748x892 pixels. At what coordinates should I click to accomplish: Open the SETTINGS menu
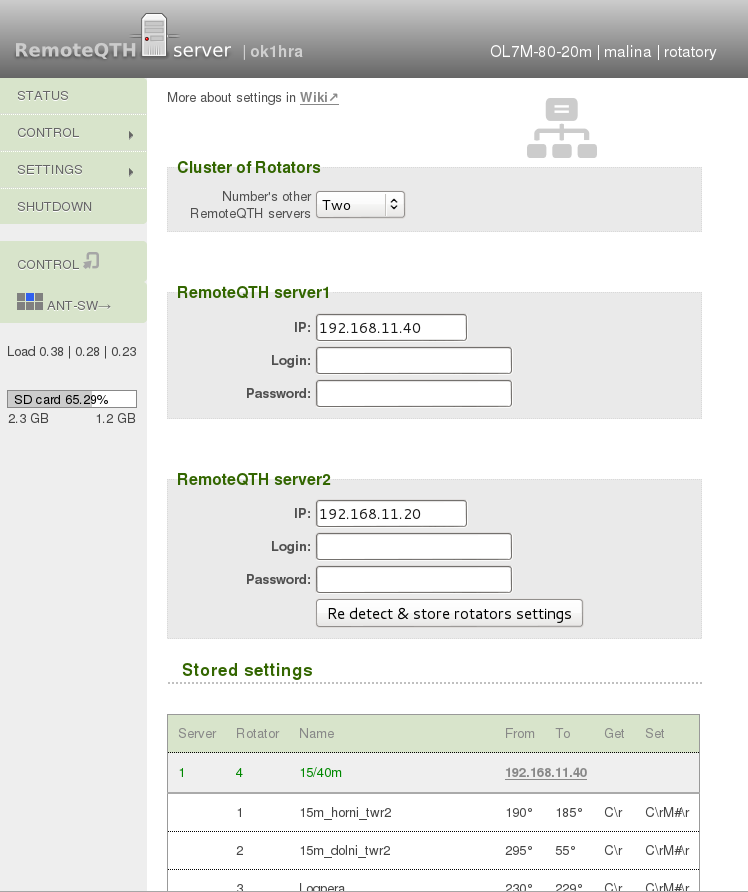coord(73,170)
